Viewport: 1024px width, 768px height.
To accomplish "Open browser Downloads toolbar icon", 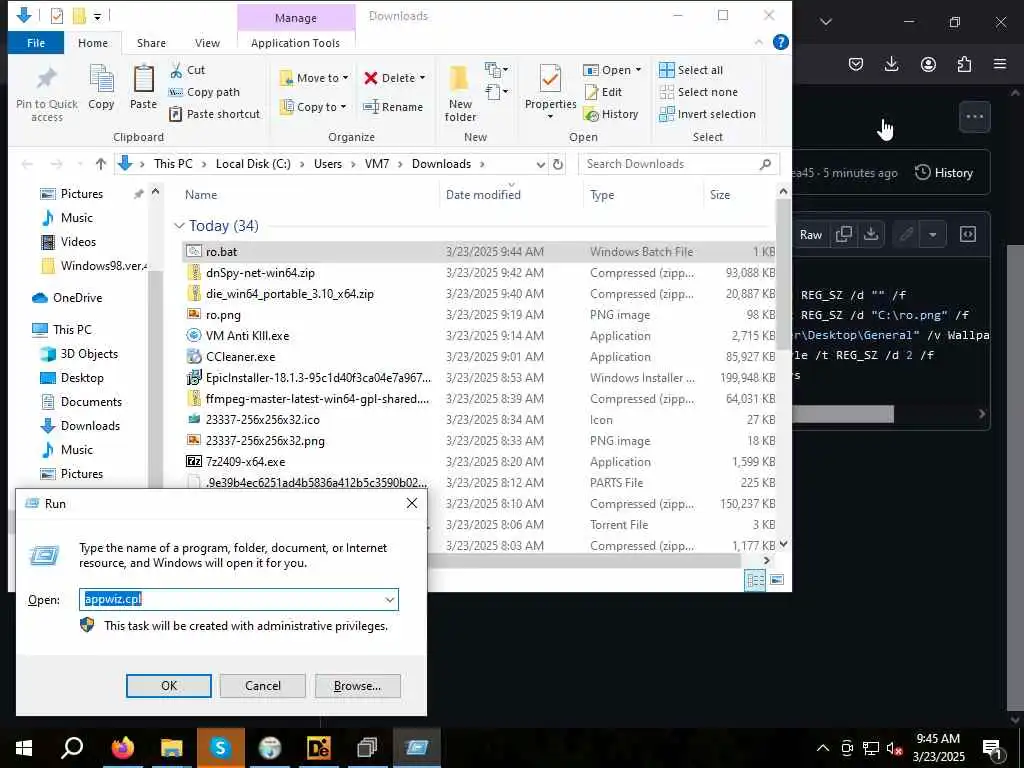I will click(x=891, y=64).
